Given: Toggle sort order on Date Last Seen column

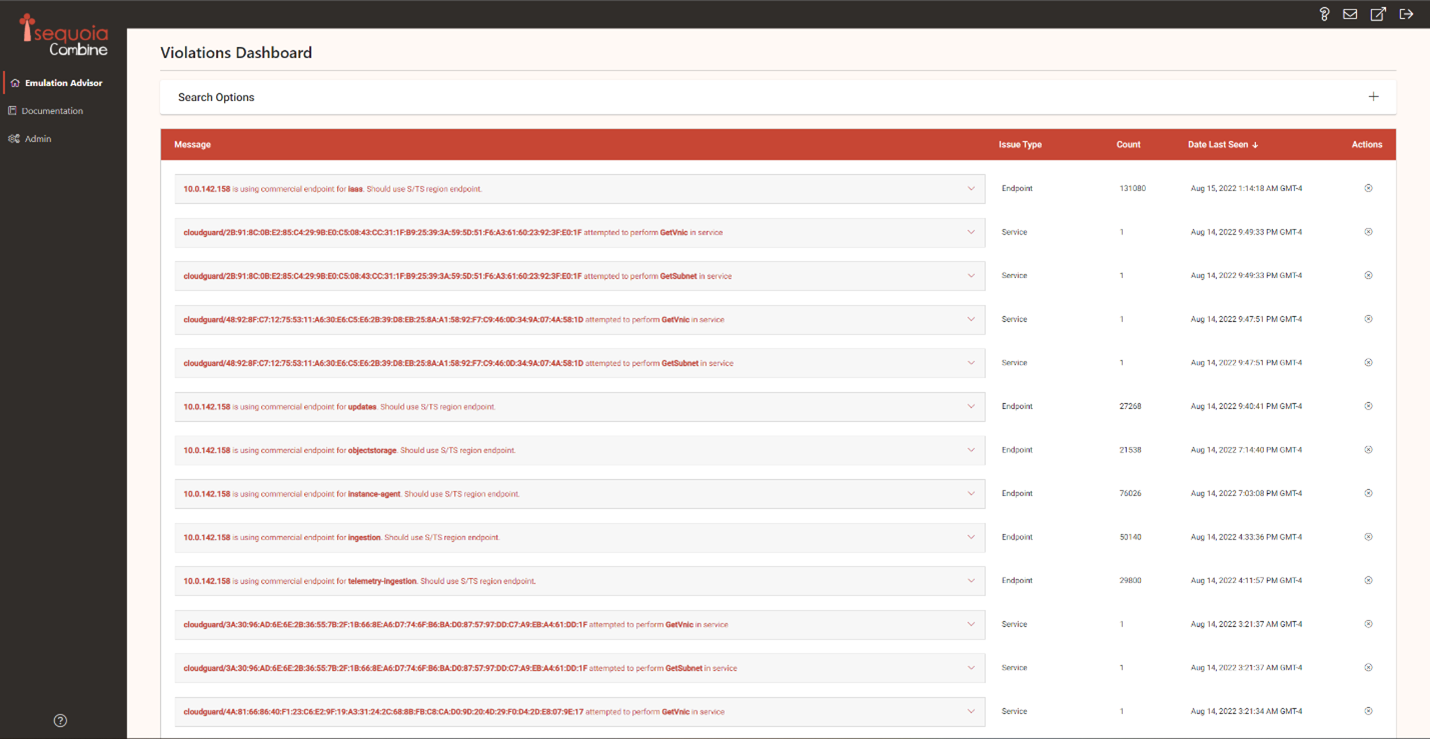Looking at the screenshot, I should coord(1222,144).
